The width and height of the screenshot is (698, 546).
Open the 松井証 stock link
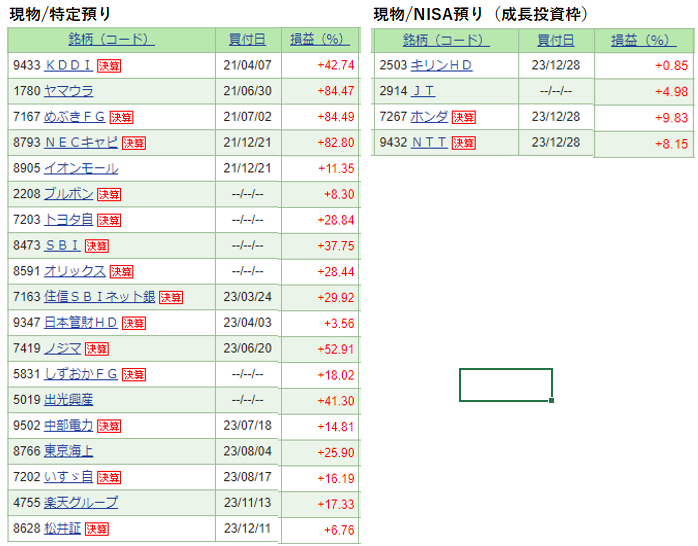click(62, 529)
